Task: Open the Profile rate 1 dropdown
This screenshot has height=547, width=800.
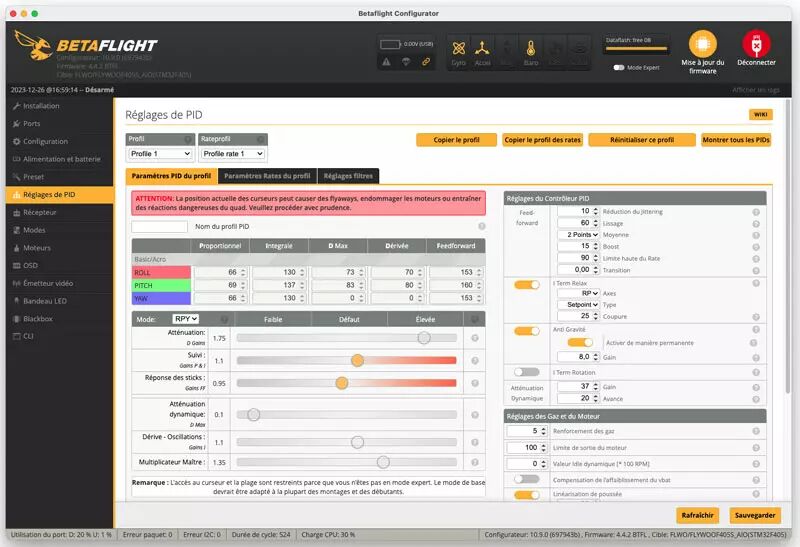Action: click(233, 154)
